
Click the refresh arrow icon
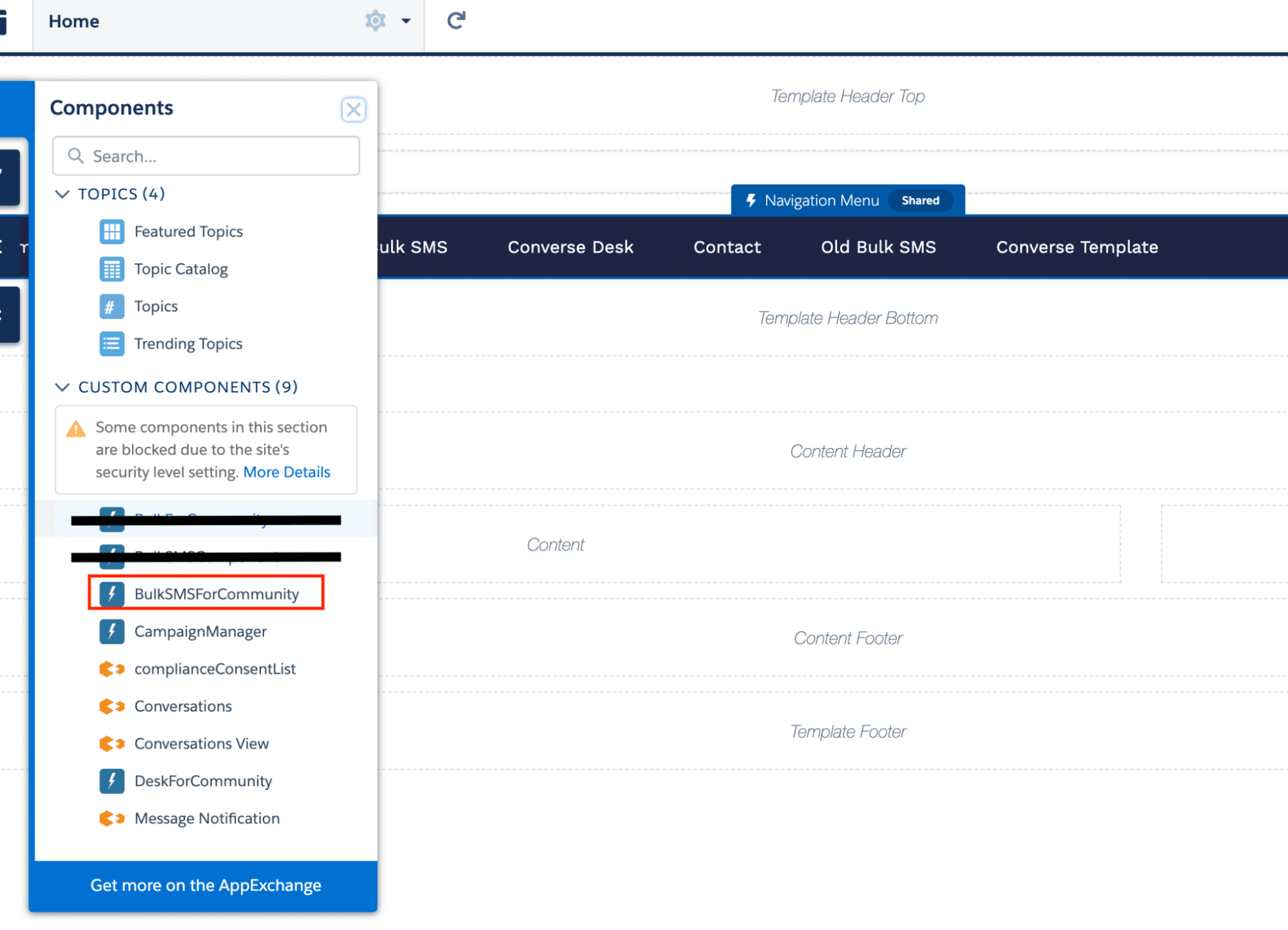[456, 20]
